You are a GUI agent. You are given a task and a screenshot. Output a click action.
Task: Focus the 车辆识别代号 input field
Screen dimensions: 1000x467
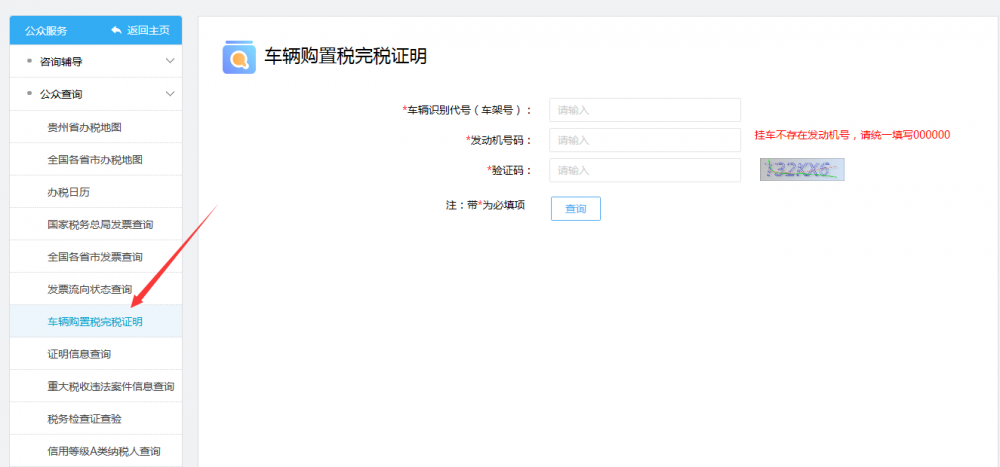(644, 110)
